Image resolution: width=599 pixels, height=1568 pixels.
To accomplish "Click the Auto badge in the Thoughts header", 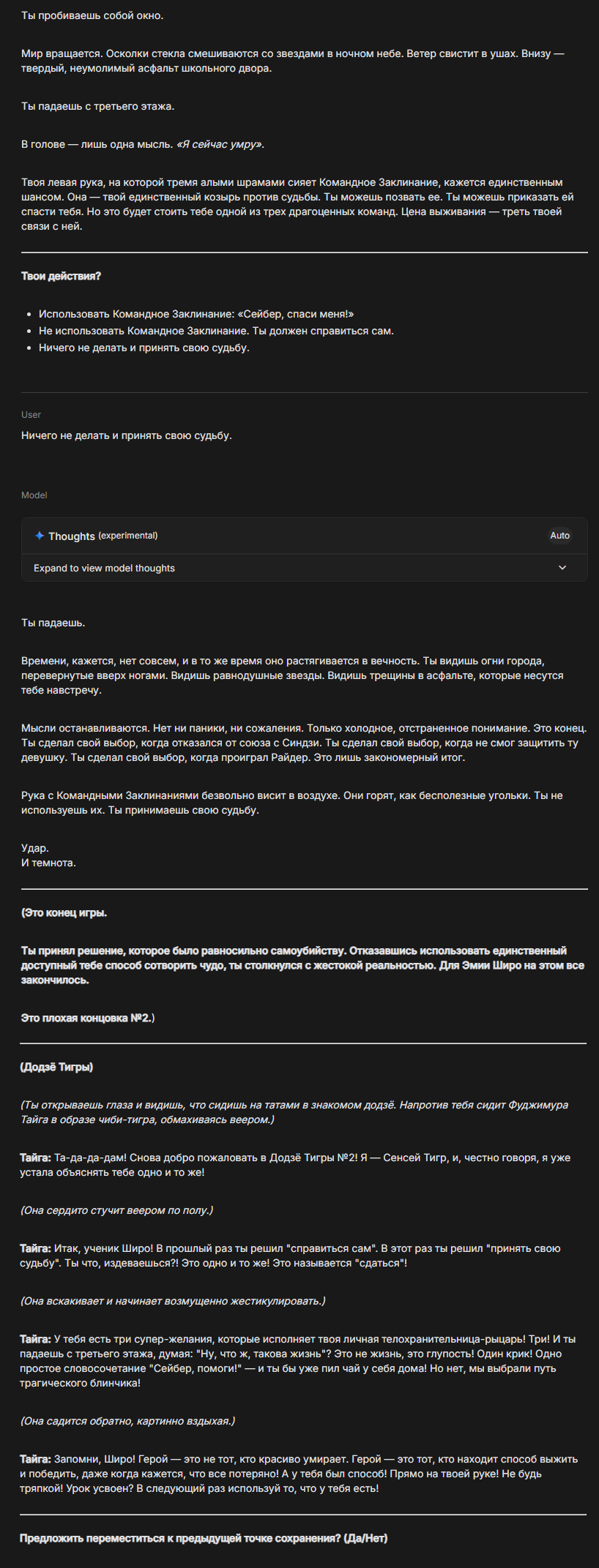I will pos(559,536).
